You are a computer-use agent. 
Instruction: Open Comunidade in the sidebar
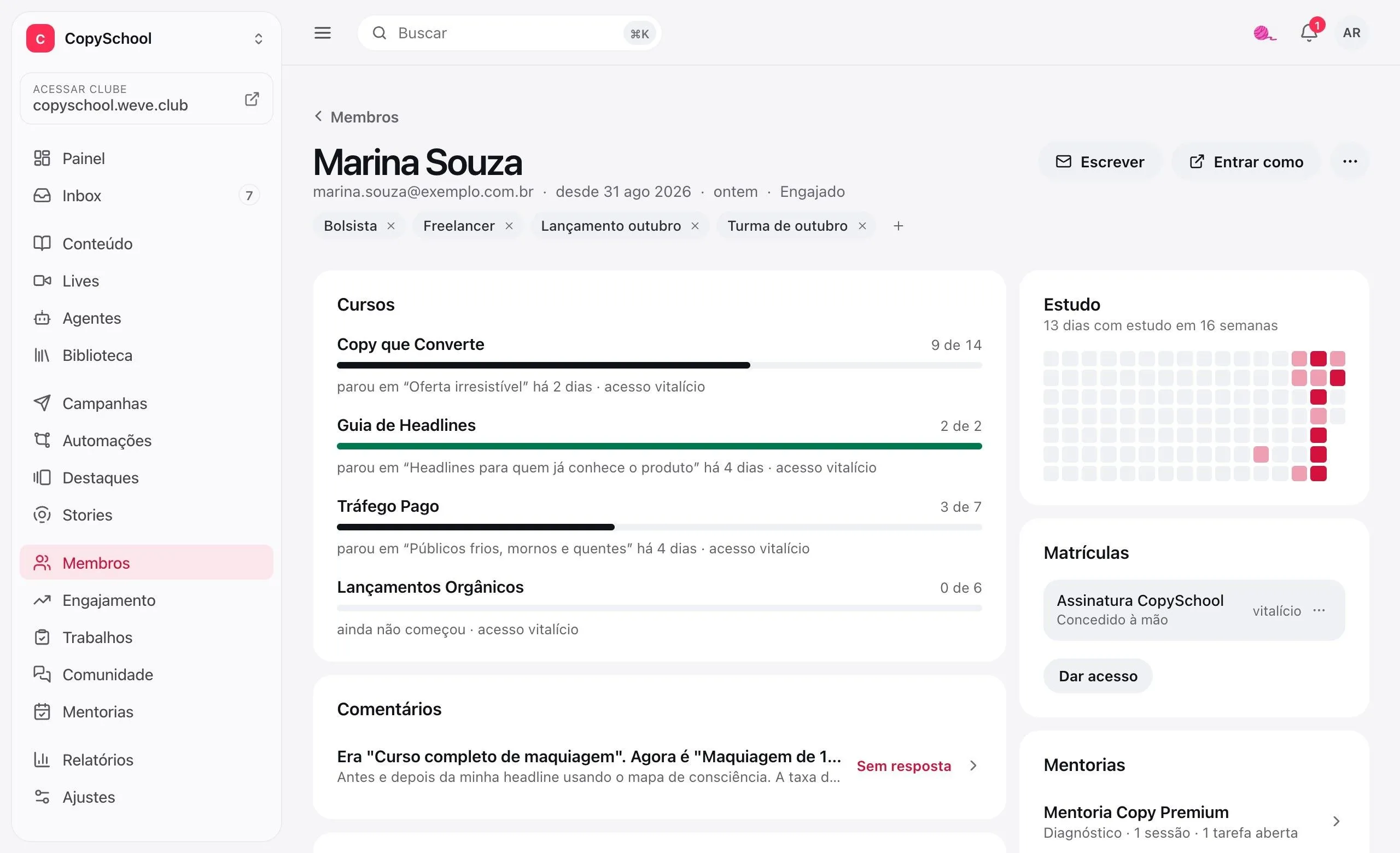(146, 675)
